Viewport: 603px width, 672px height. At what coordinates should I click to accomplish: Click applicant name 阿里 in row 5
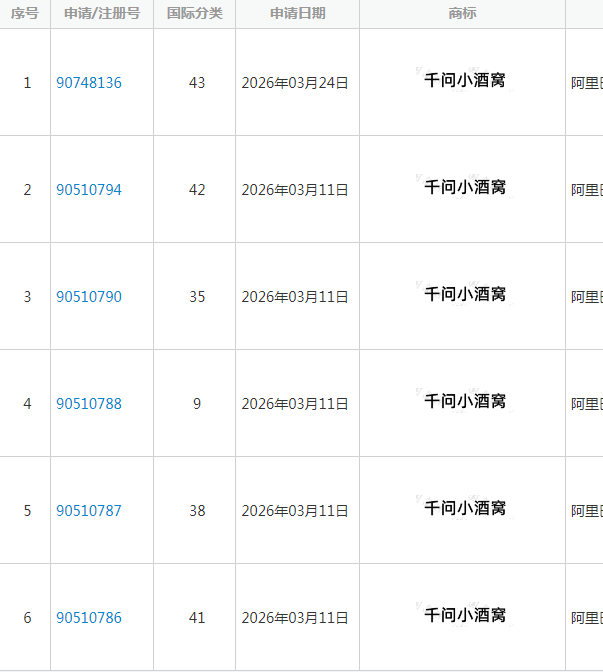(x=587, y=511)
